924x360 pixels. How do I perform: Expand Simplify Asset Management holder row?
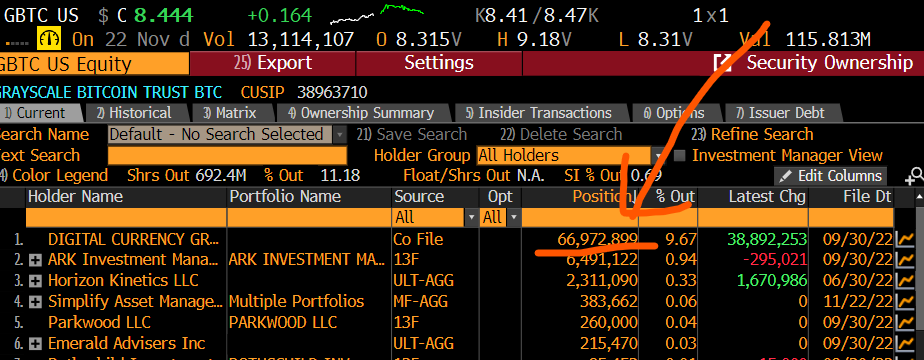pyautogui.click(x=35, y=302)
